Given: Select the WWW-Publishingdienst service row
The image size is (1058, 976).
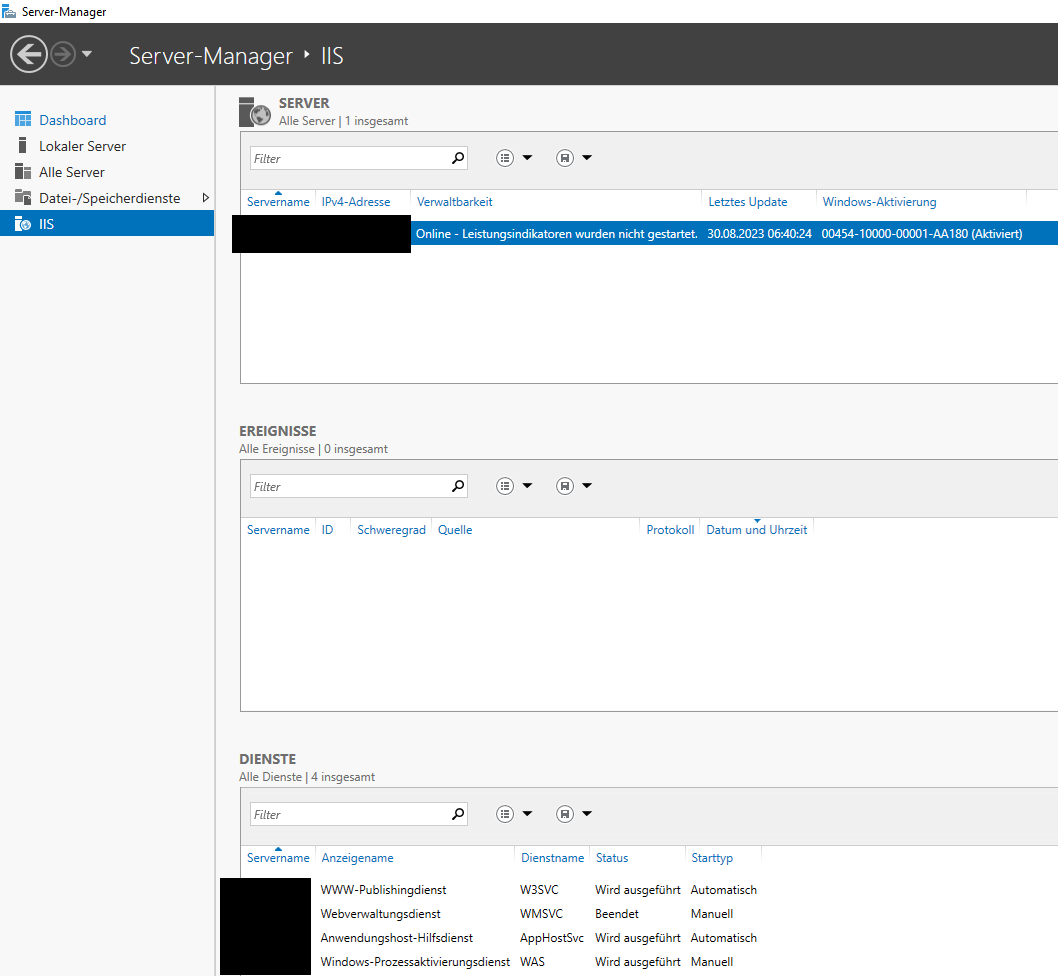Looking at the screenshot, I should click(x=383, y=890).
